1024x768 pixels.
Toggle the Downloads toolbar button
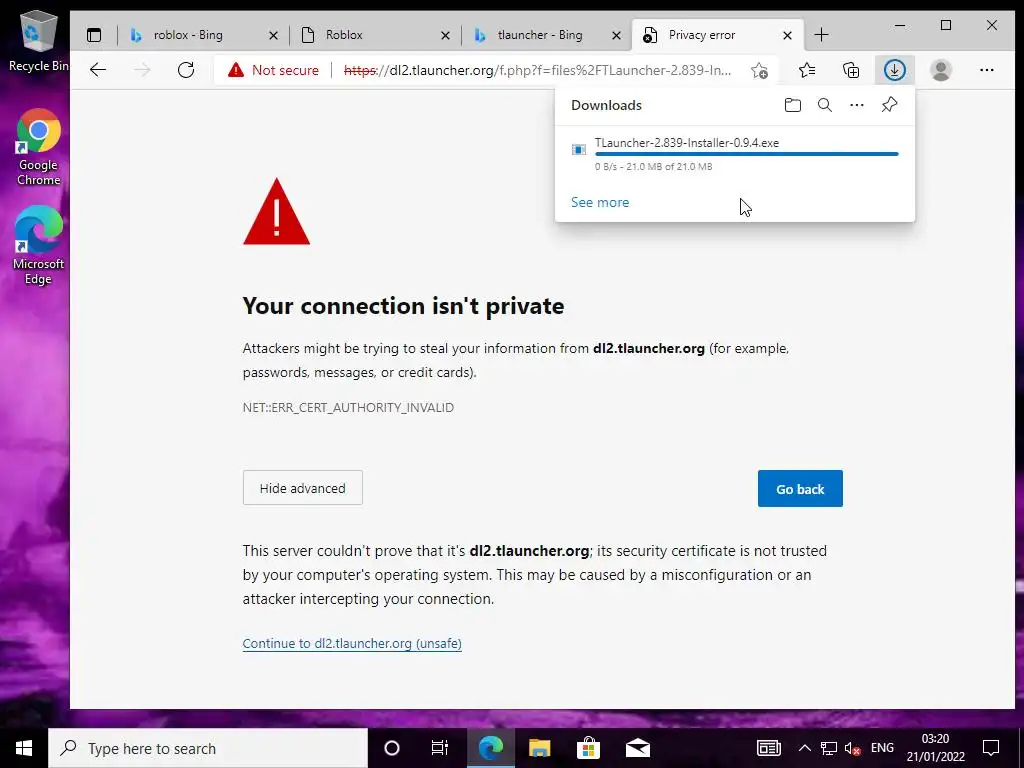click(x=894, y=70)
